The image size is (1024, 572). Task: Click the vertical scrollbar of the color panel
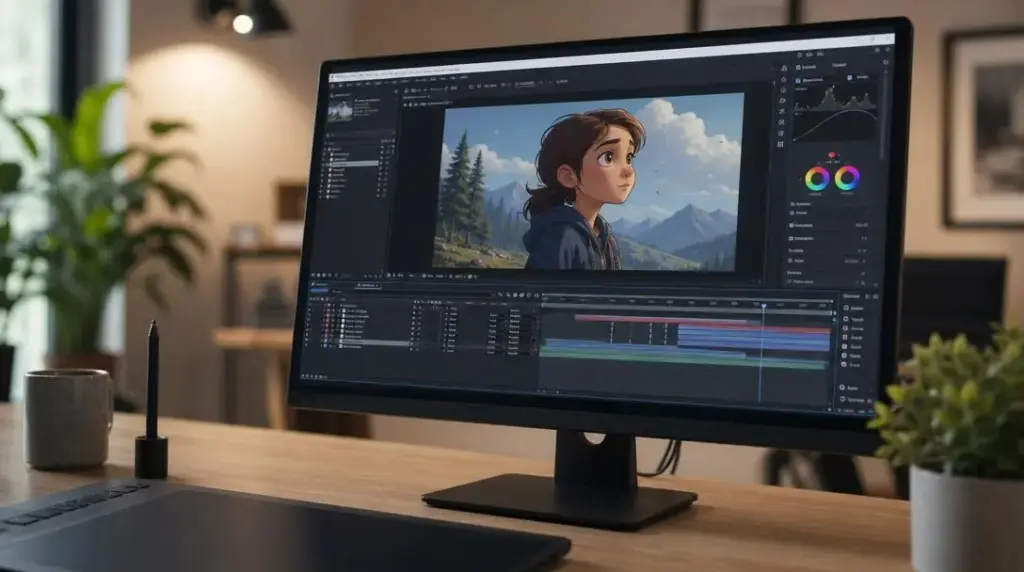pos(884,111)
